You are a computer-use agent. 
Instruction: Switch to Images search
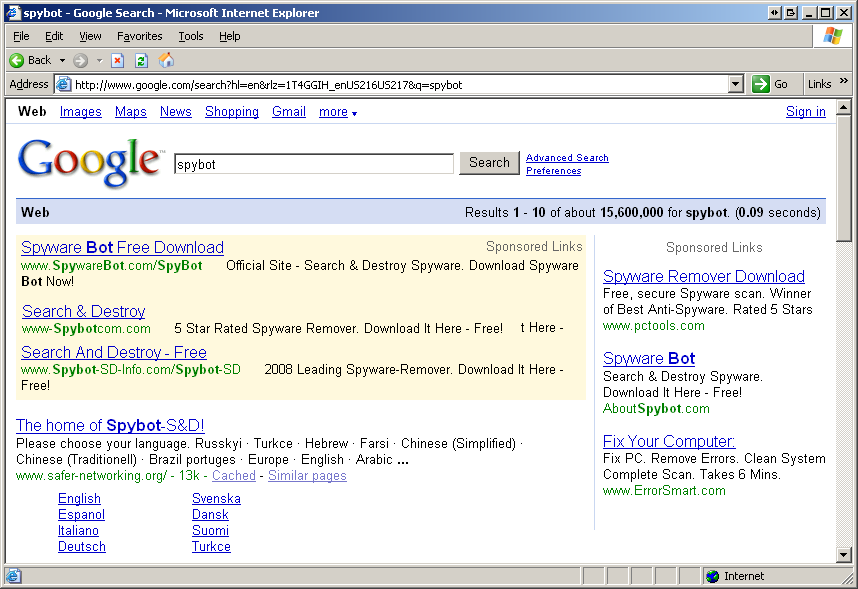[80, 112]
